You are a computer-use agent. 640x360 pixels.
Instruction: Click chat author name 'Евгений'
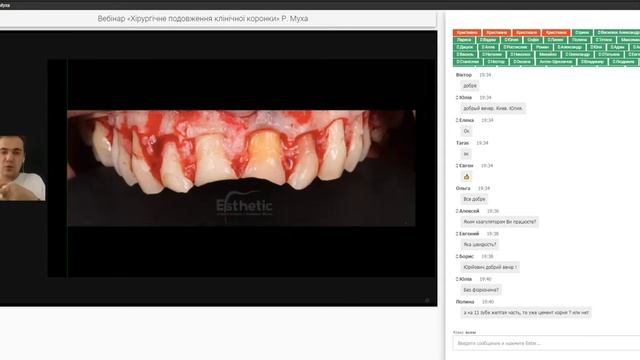(x=469, y=233)
